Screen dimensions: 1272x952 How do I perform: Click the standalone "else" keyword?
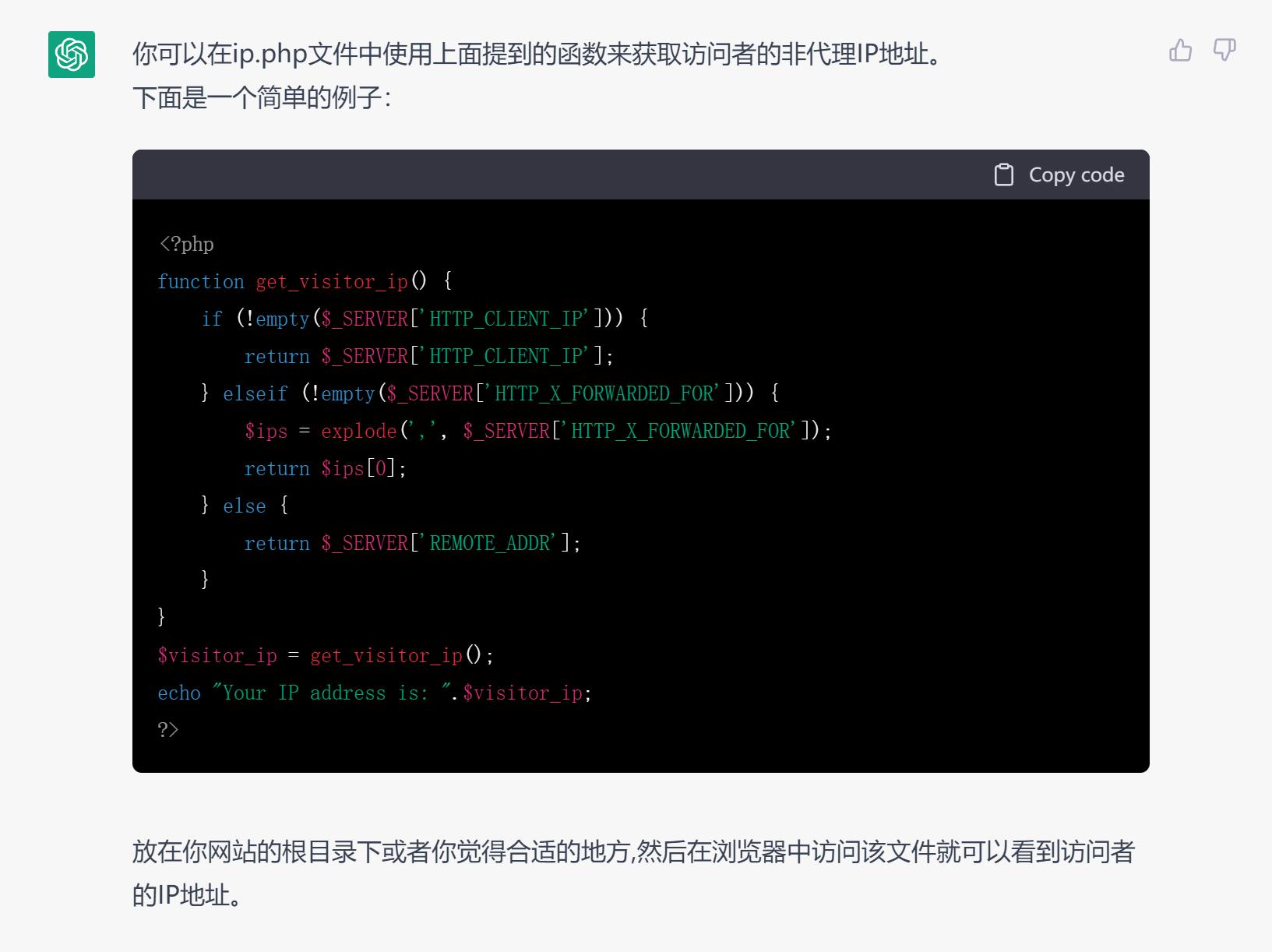pos(245,506)
